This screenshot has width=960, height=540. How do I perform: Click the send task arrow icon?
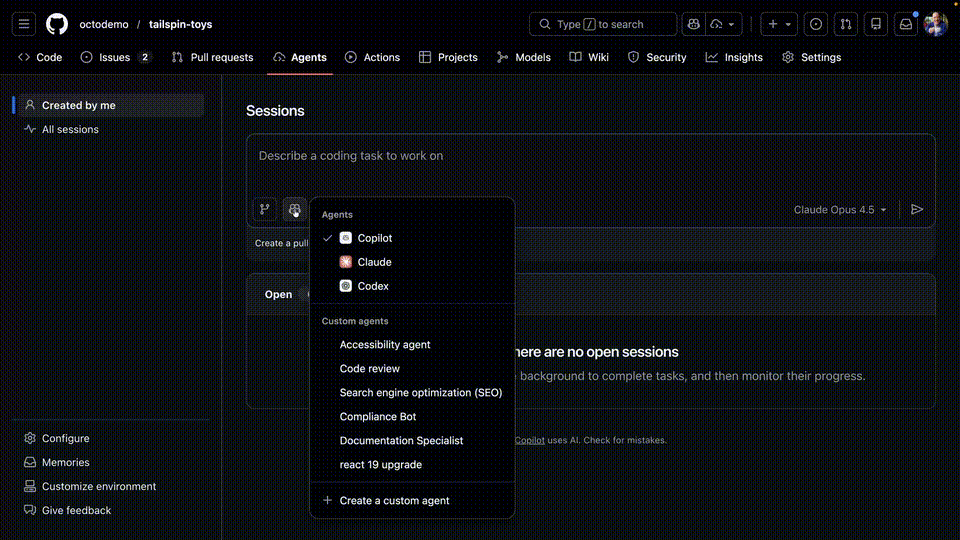917,210
